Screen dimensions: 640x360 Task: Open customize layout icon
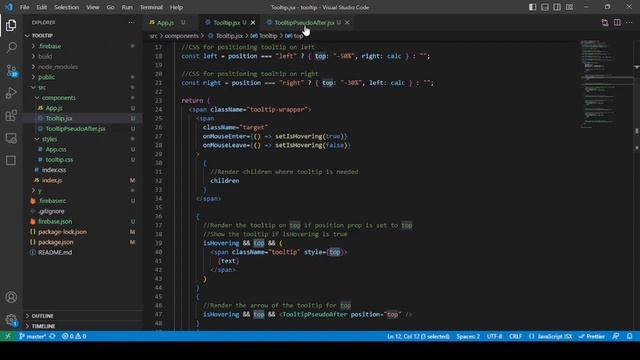coord(569,7)
